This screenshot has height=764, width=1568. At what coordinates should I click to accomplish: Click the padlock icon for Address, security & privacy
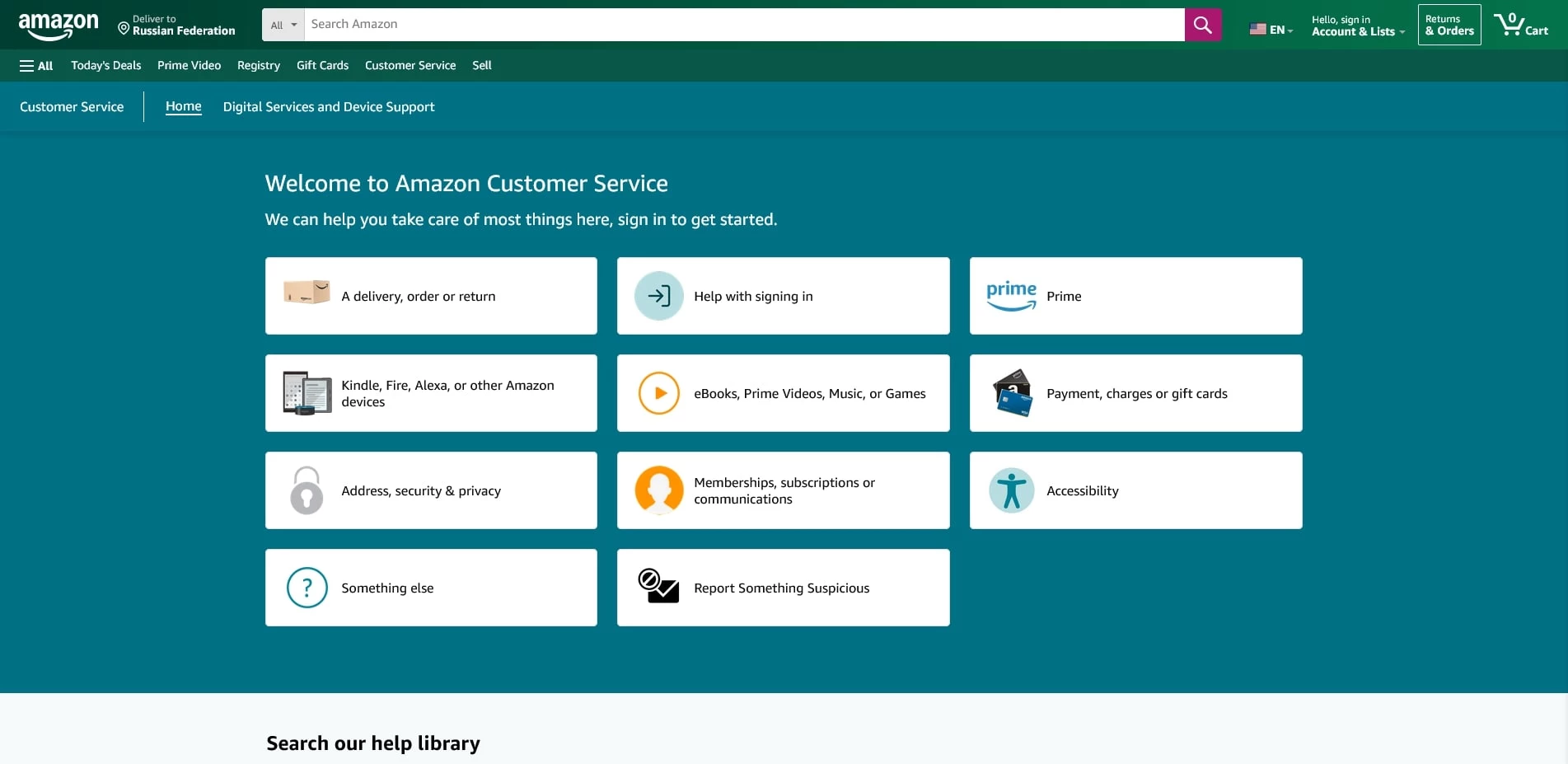tap(307, 490)
